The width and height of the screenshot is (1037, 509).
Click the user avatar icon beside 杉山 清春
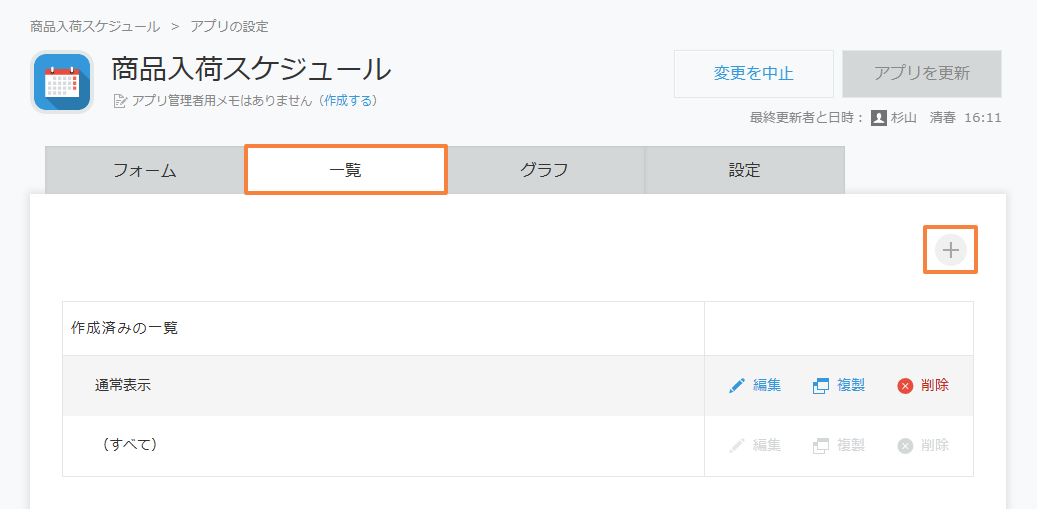pyautogui.click(x=878, y=118)
